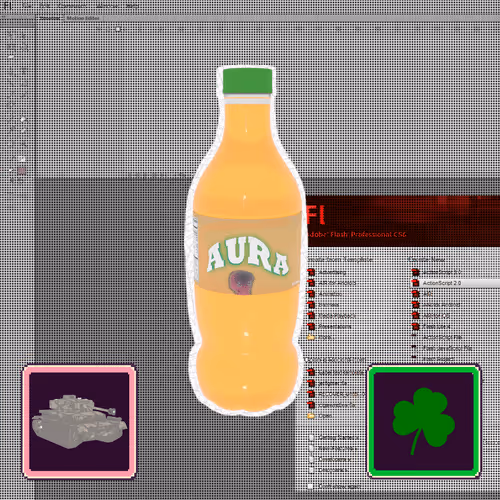Click the Adobe Flash Professional CS6 title

click(356, 234)
